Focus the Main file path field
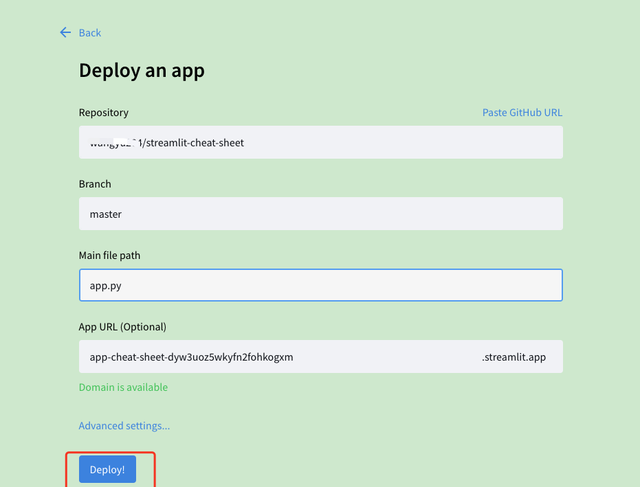 click(x=320, y=285)
